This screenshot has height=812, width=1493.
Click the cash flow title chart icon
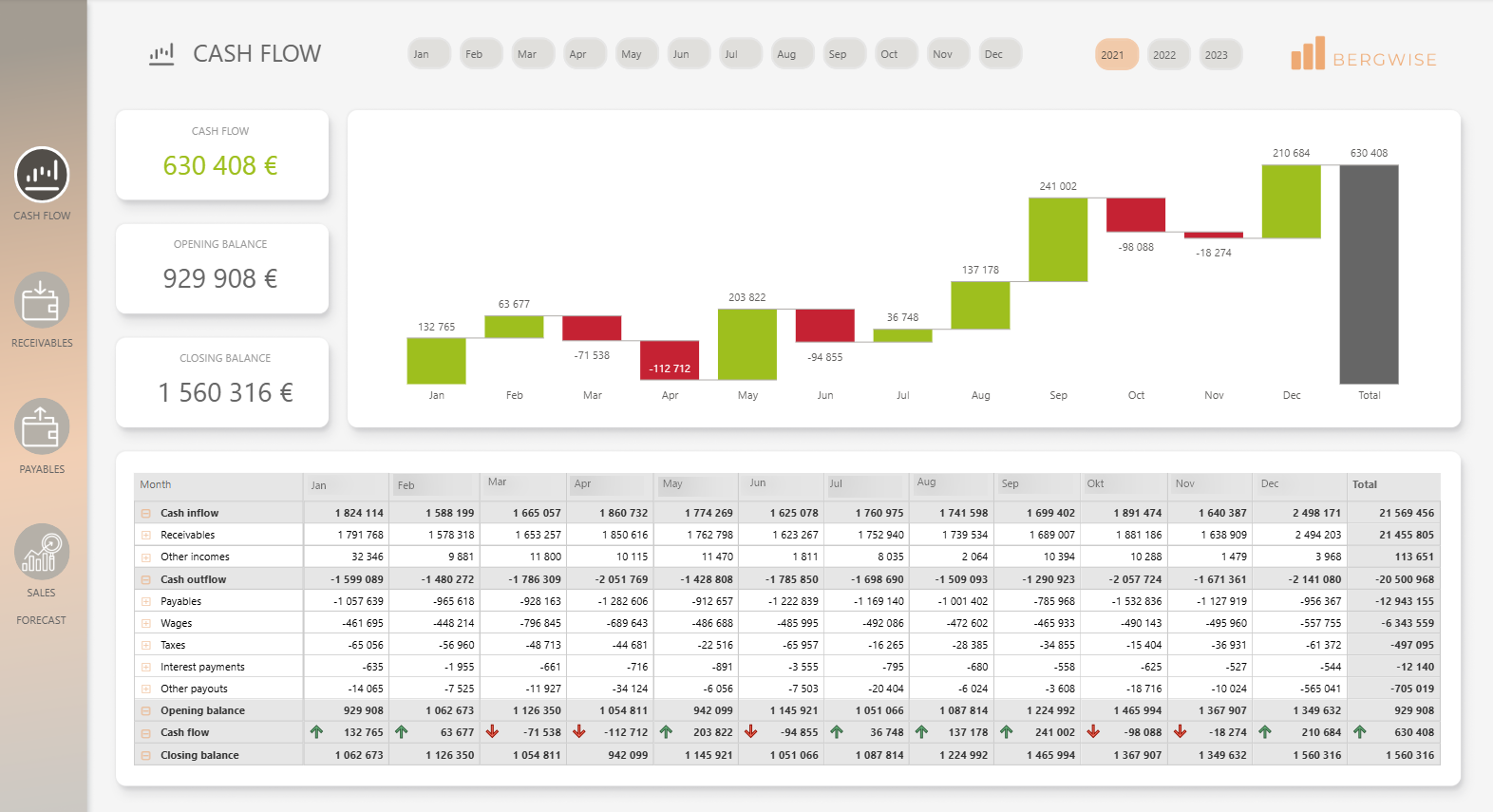pyautogui.click(x=161, y=54)
